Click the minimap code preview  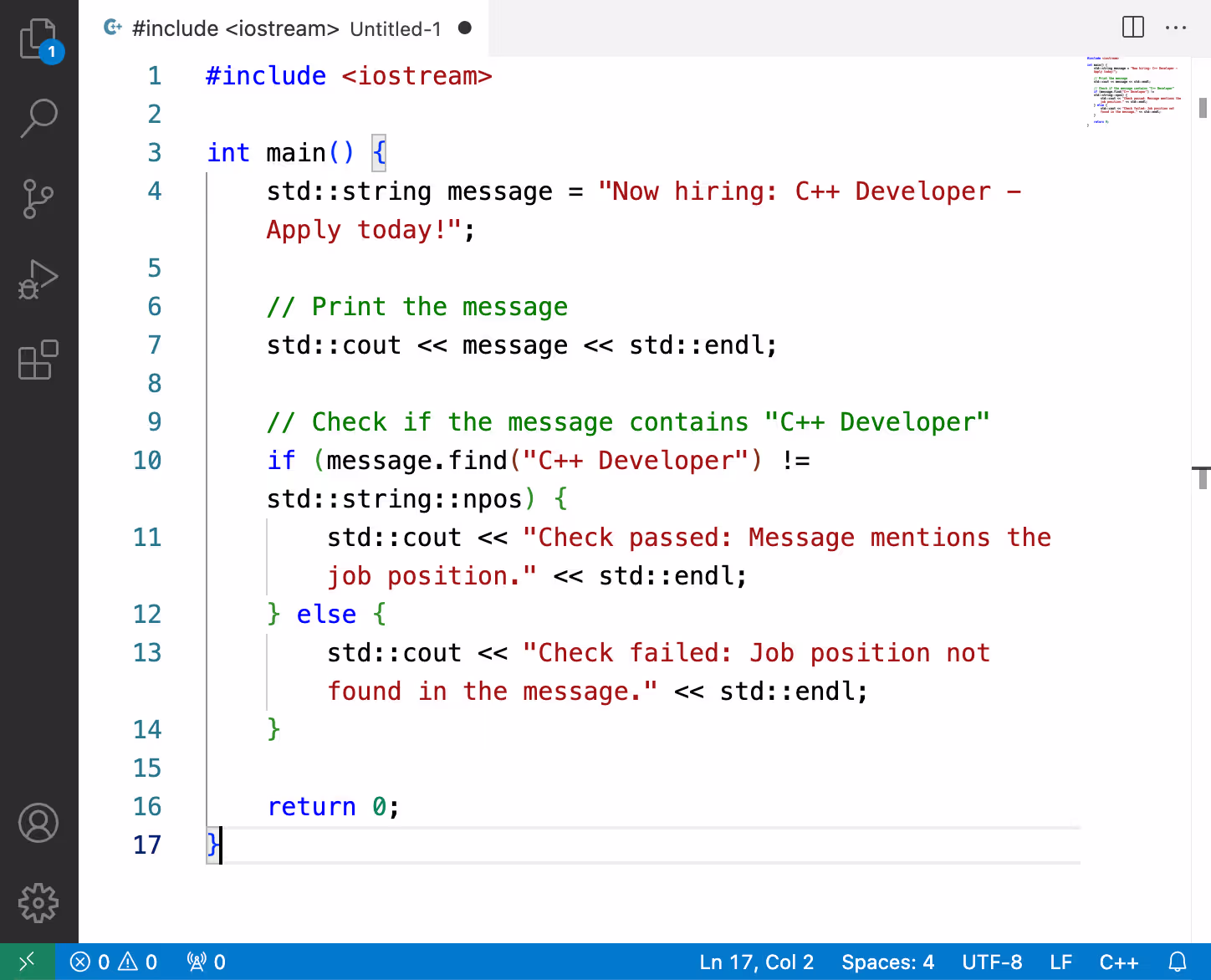coord(1134,90)
